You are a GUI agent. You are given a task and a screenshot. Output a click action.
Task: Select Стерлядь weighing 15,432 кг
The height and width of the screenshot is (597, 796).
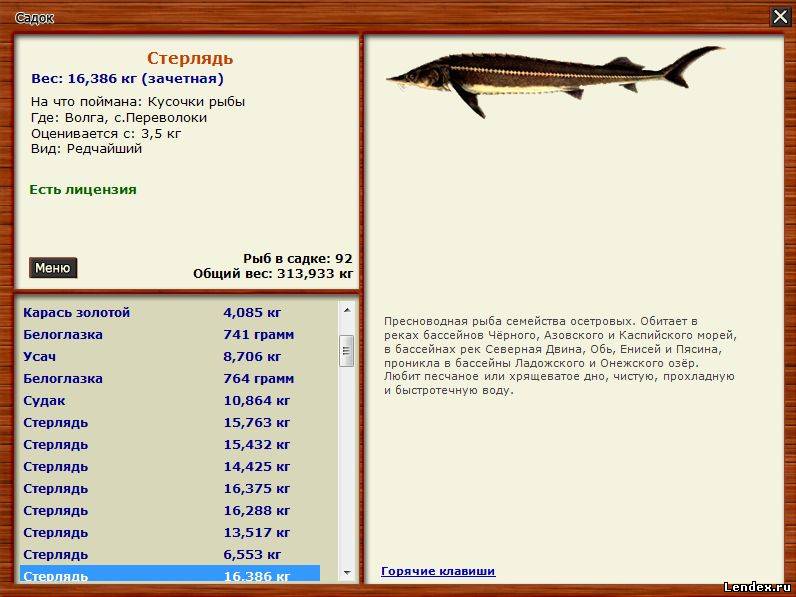(x=170, y=445)
